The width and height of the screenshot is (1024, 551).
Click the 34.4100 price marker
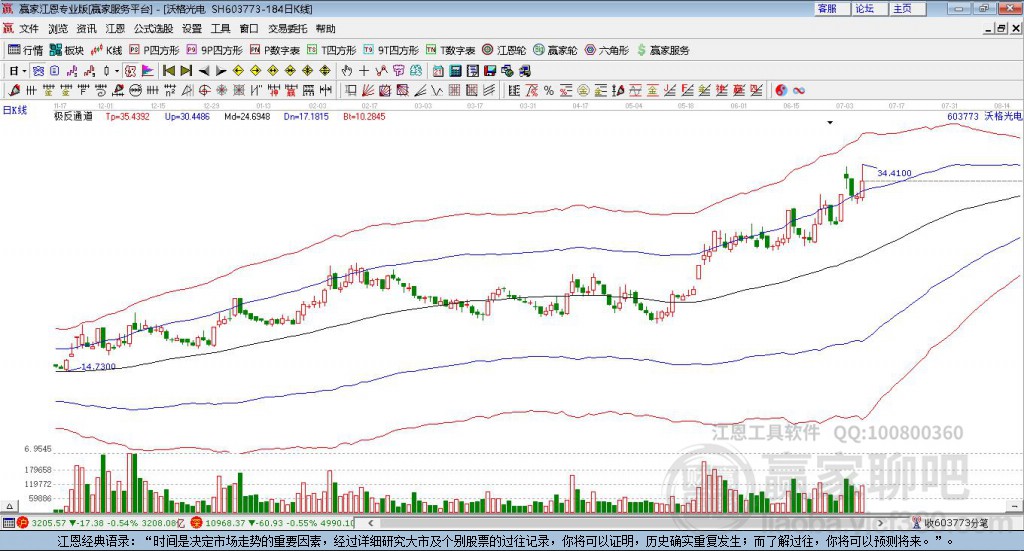click(x=895, y=173)
